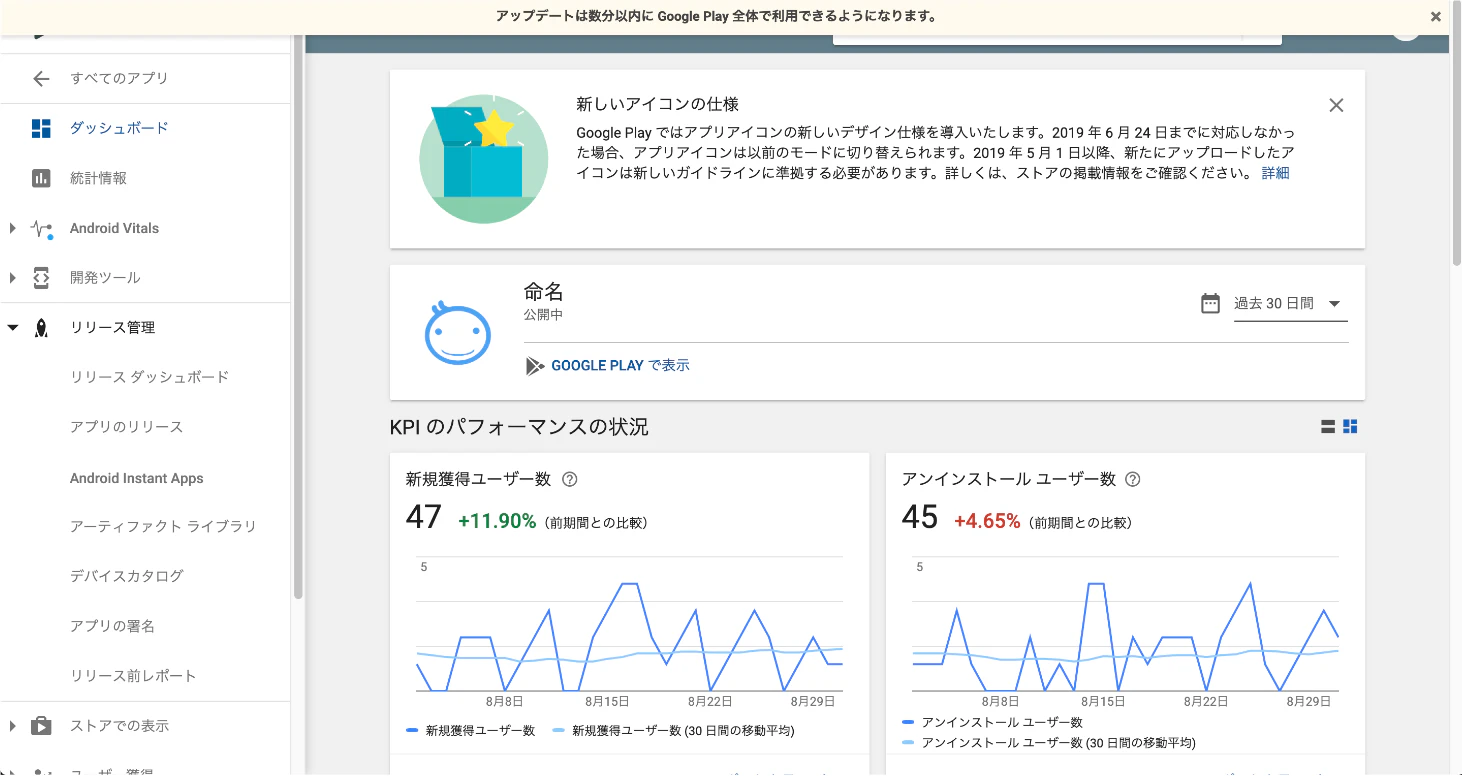
Task: Close the yellow update notification banner
Action: [x=1435, y=17]
